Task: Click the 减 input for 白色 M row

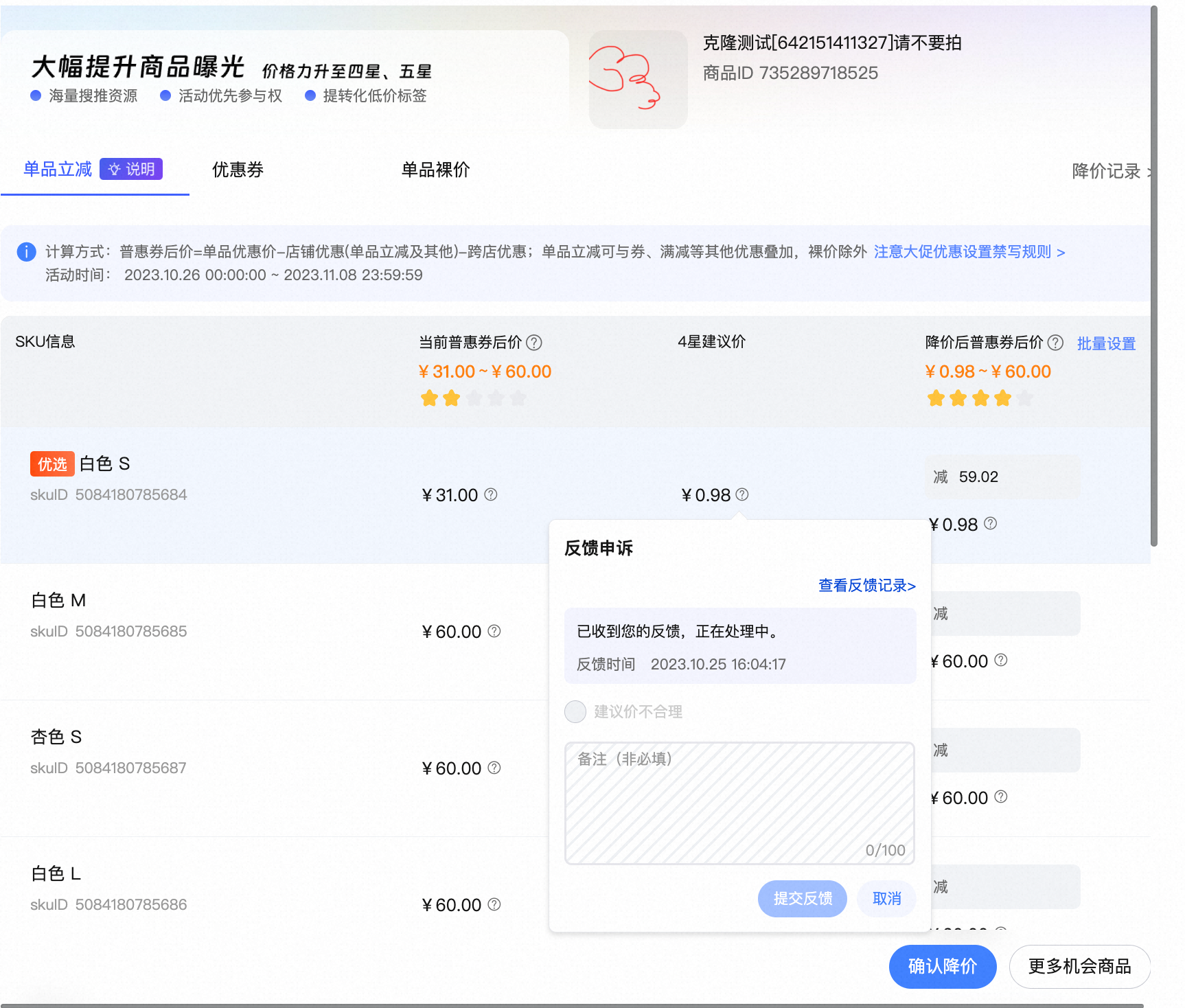Action: coord(1006,613)
